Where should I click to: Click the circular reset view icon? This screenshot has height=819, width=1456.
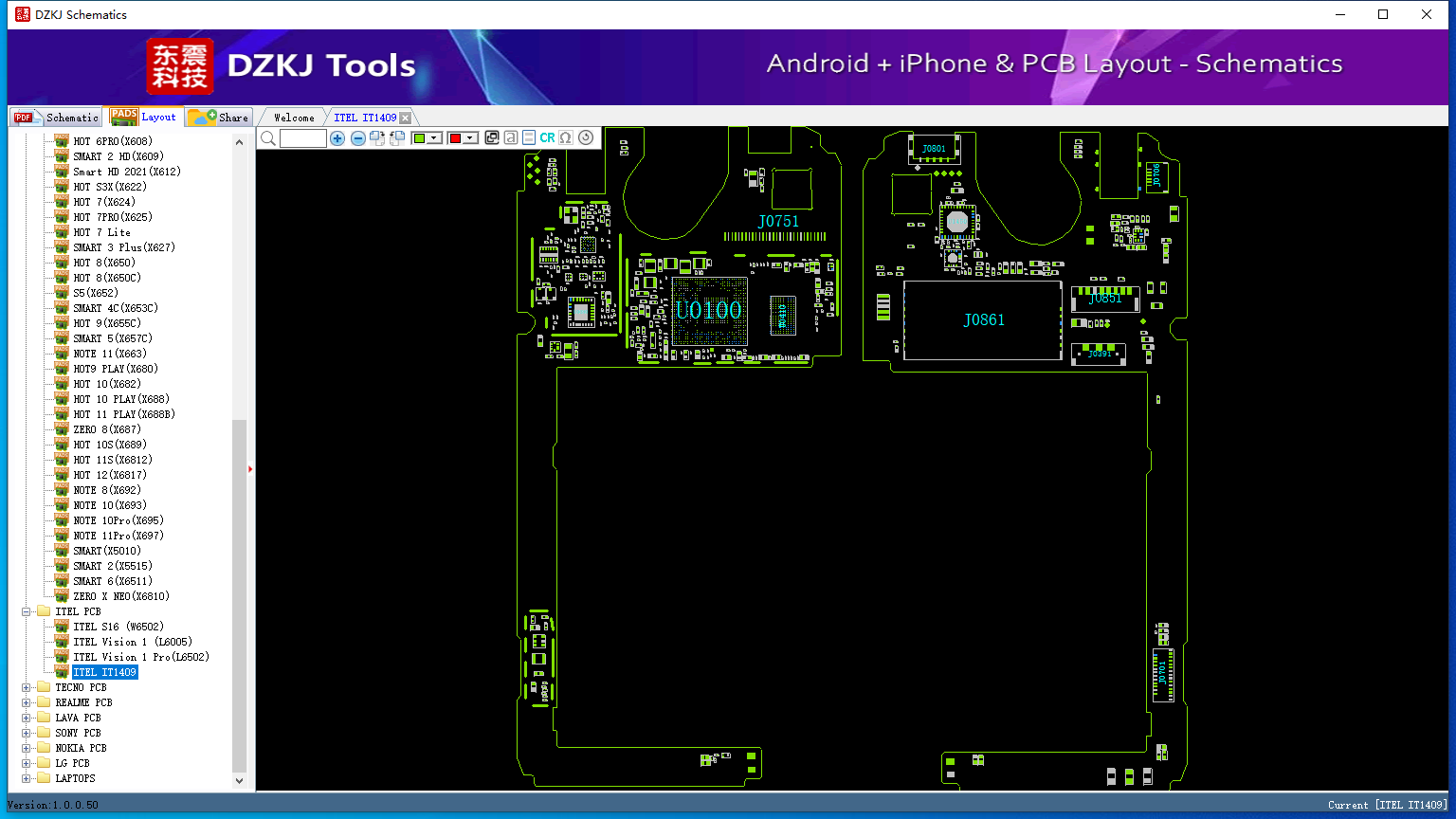586,138
